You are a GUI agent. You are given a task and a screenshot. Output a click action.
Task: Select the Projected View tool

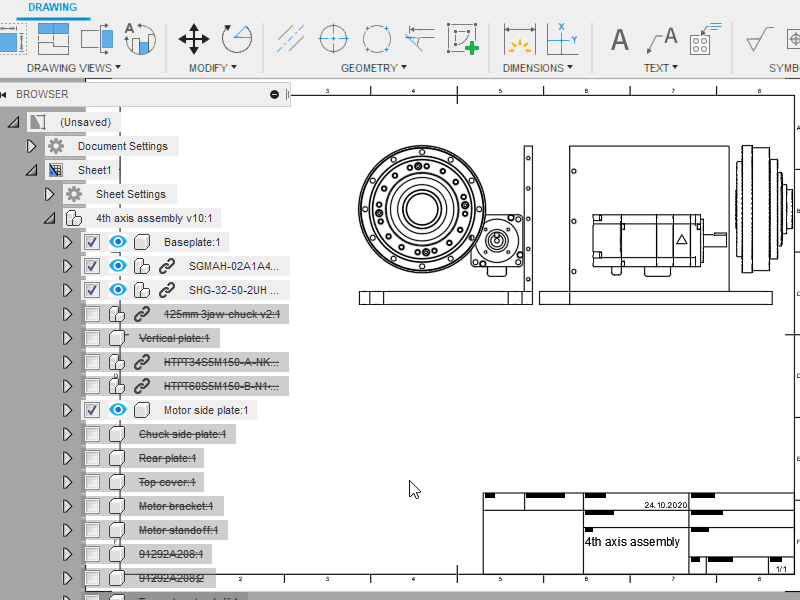click(52, 39)
